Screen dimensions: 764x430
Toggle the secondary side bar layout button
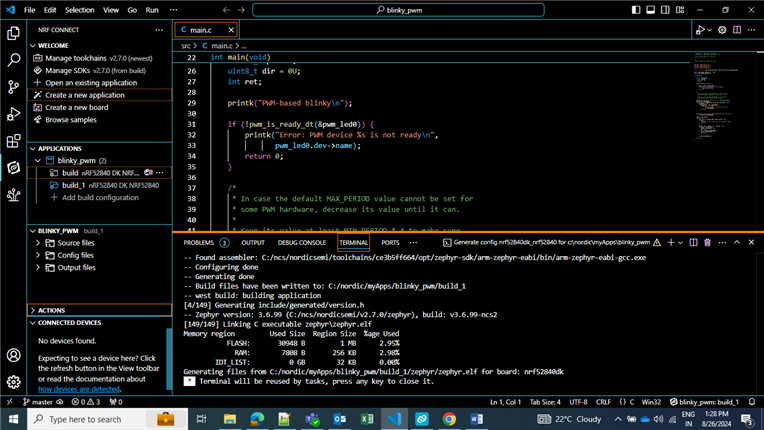665,10
